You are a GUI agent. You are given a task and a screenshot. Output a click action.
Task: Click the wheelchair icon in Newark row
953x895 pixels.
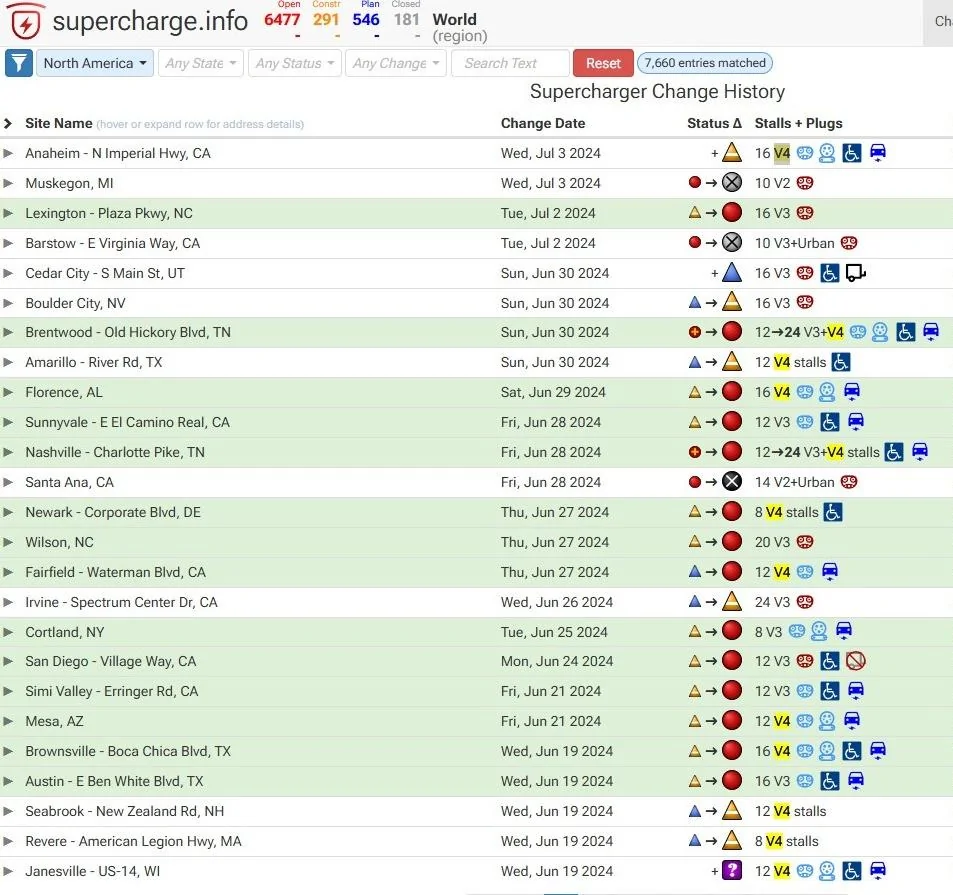(833, 512)
